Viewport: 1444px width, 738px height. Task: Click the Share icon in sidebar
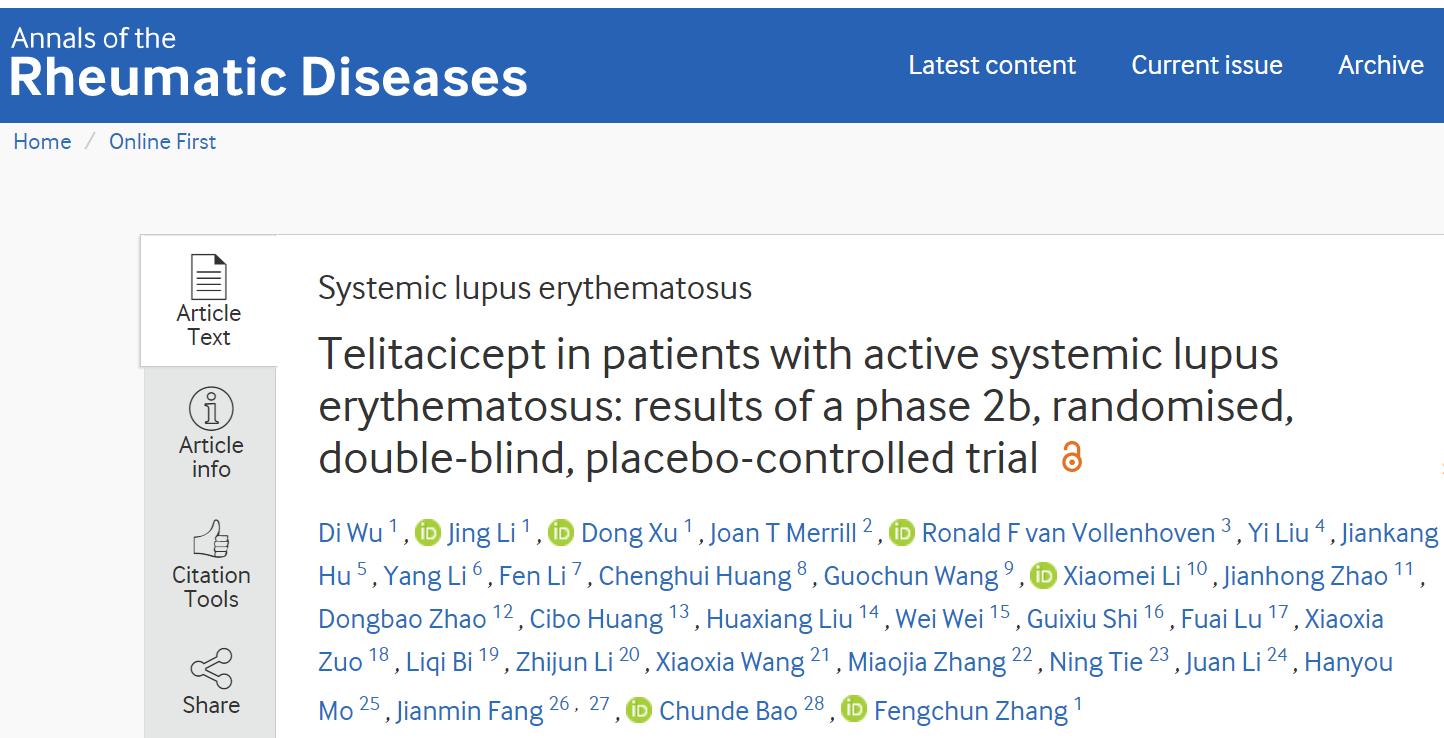click(211, 669)
